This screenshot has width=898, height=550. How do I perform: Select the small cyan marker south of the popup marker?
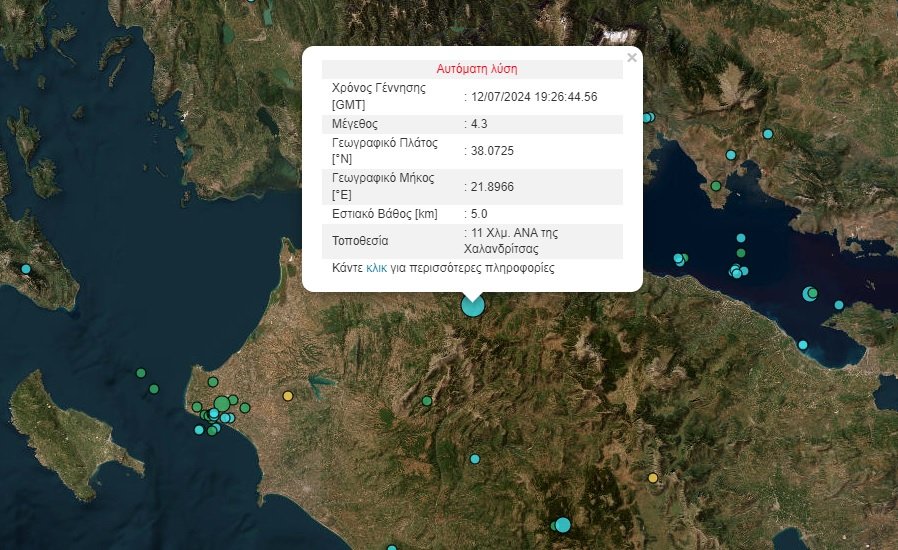tap(475, 459)
